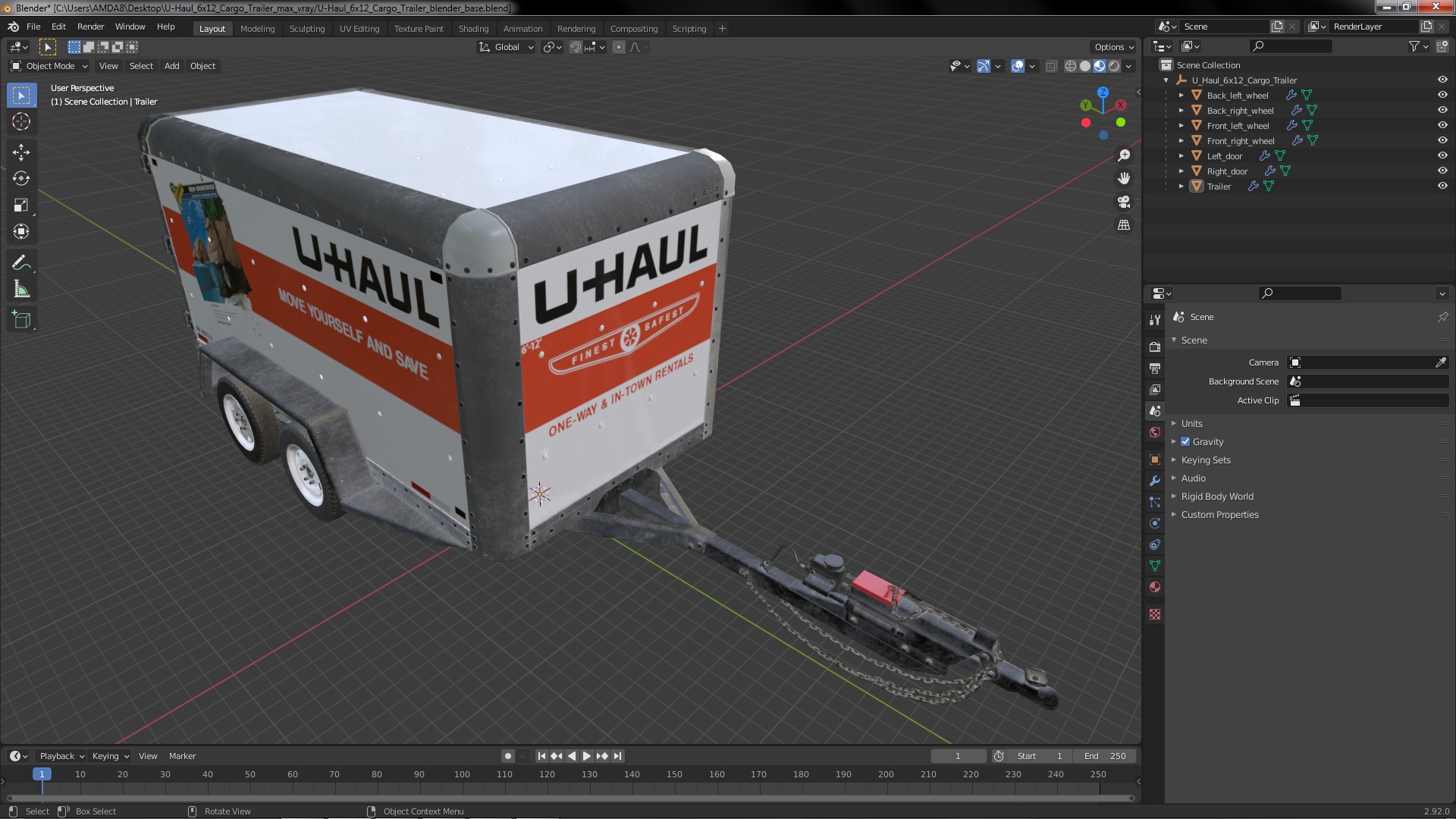Hide Back_left_wheel in viewport

(1442, 96)
